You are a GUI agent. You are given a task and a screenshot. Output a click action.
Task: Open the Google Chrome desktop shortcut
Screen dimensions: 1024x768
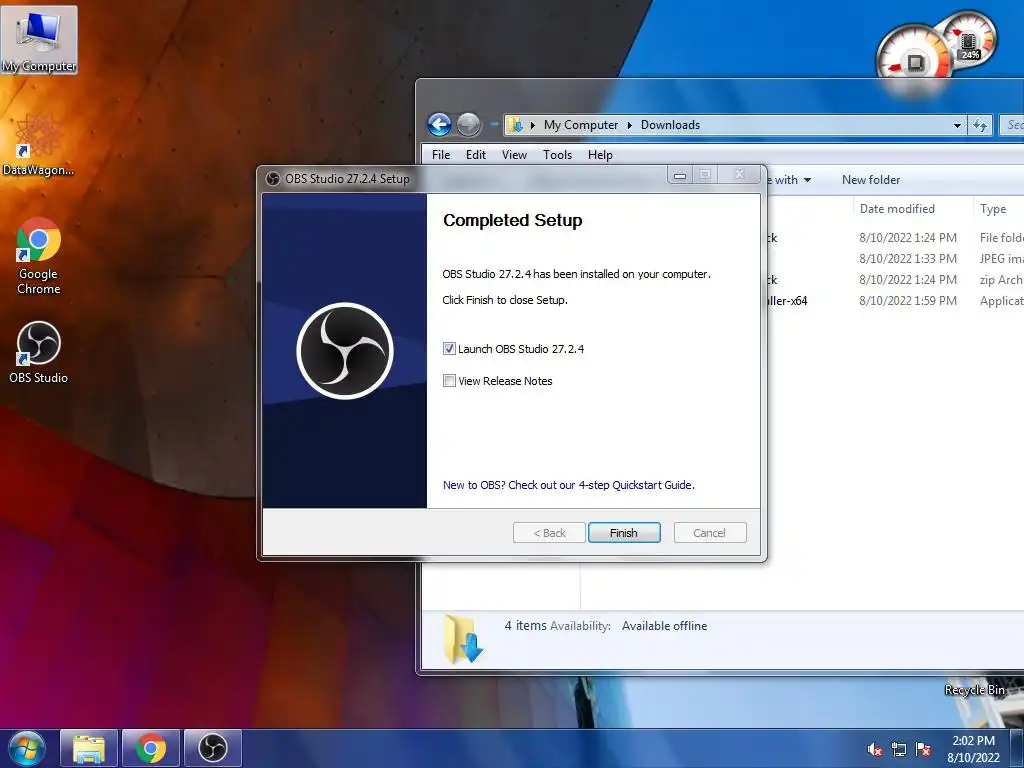[x=39, y=255]
